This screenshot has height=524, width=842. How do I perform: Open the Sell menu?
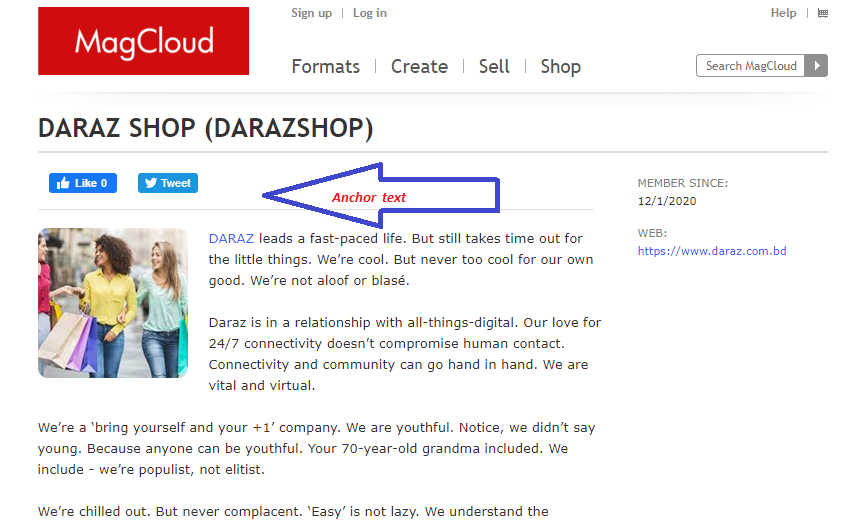494,67
